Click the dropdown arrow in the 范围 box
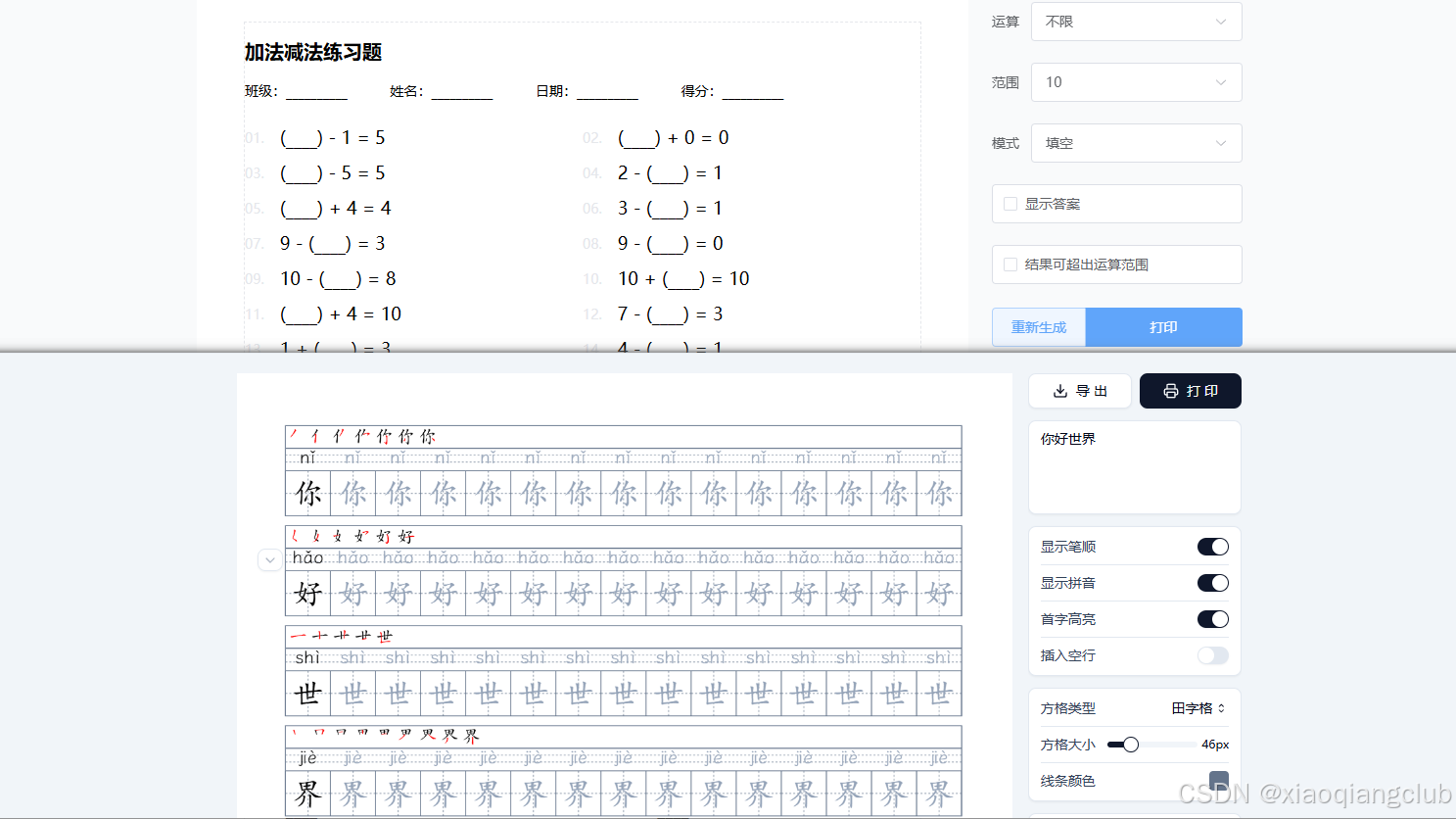 [1221, 82]
